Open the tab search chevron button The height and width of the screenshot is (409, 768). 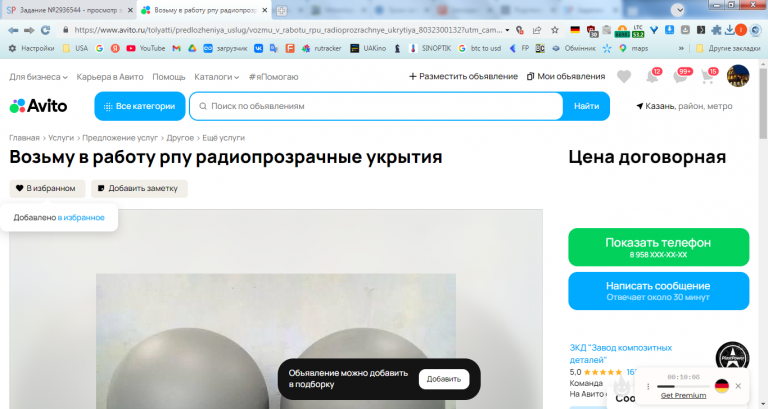[x=678, y=10]
